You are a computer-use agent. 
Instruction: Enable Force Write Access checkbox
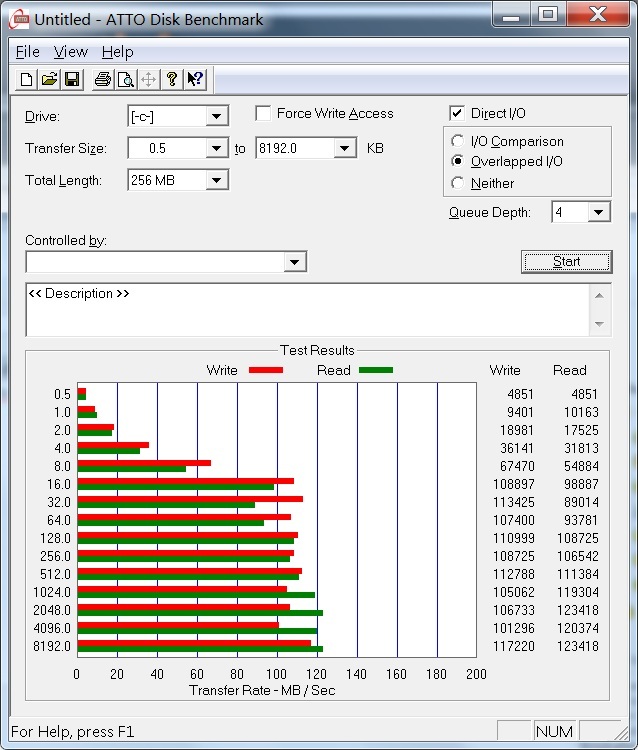pyautogui.click(x=264, y=114)
